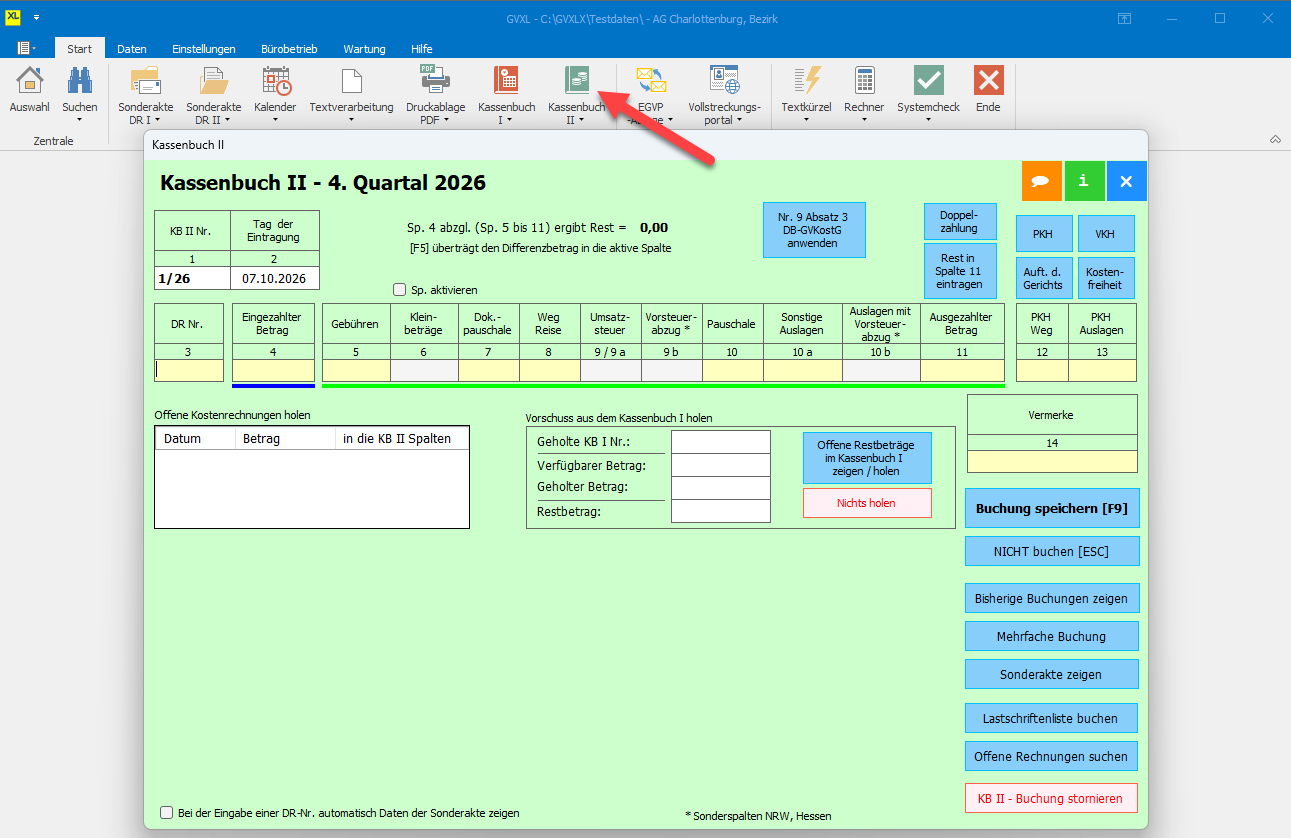Click the orange speech bubble button
The width and height of the screenshot is (1291, 838).
coord(1041,181)
